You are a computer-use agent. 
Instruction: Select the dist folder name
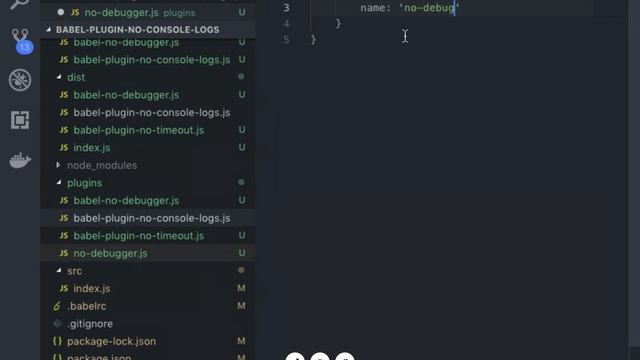coord(76,77)
